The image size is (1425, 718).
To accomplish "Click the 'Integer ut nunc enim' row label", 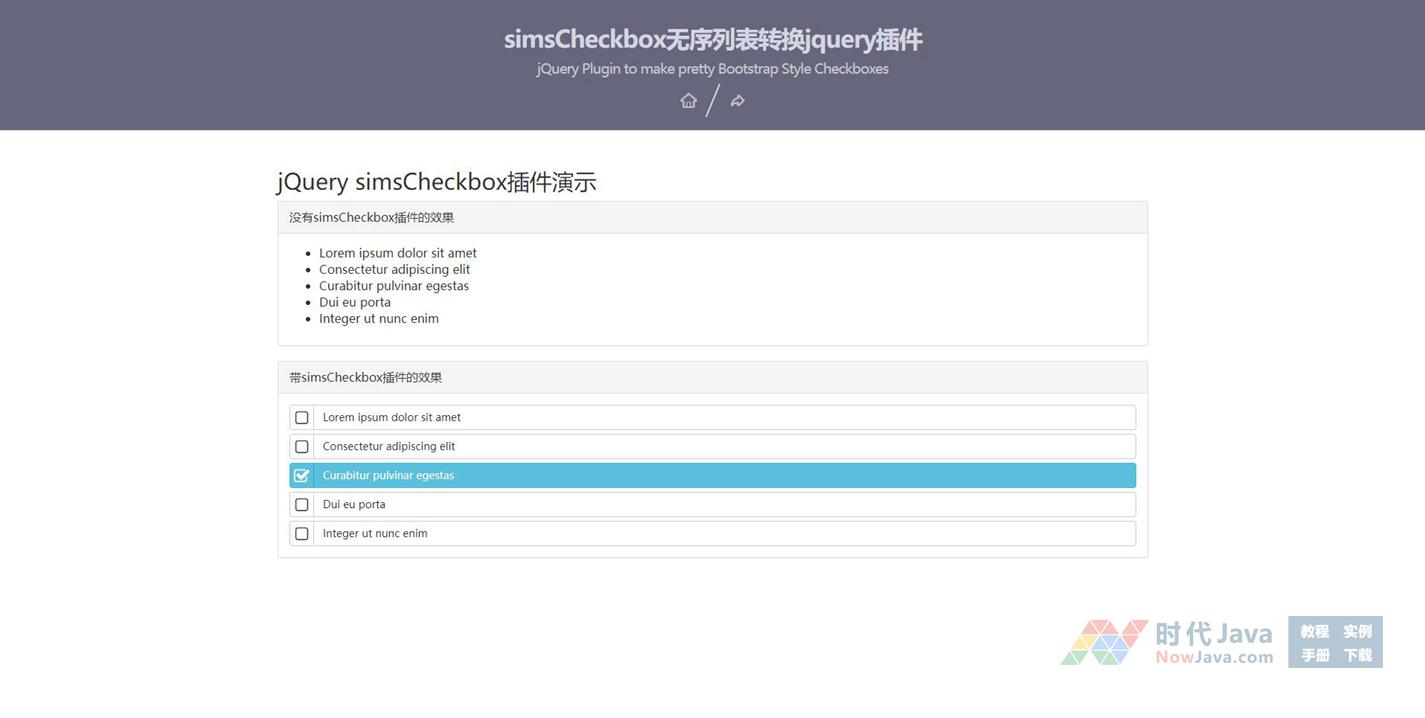I will pyautogui.click(x=375, y=534).
